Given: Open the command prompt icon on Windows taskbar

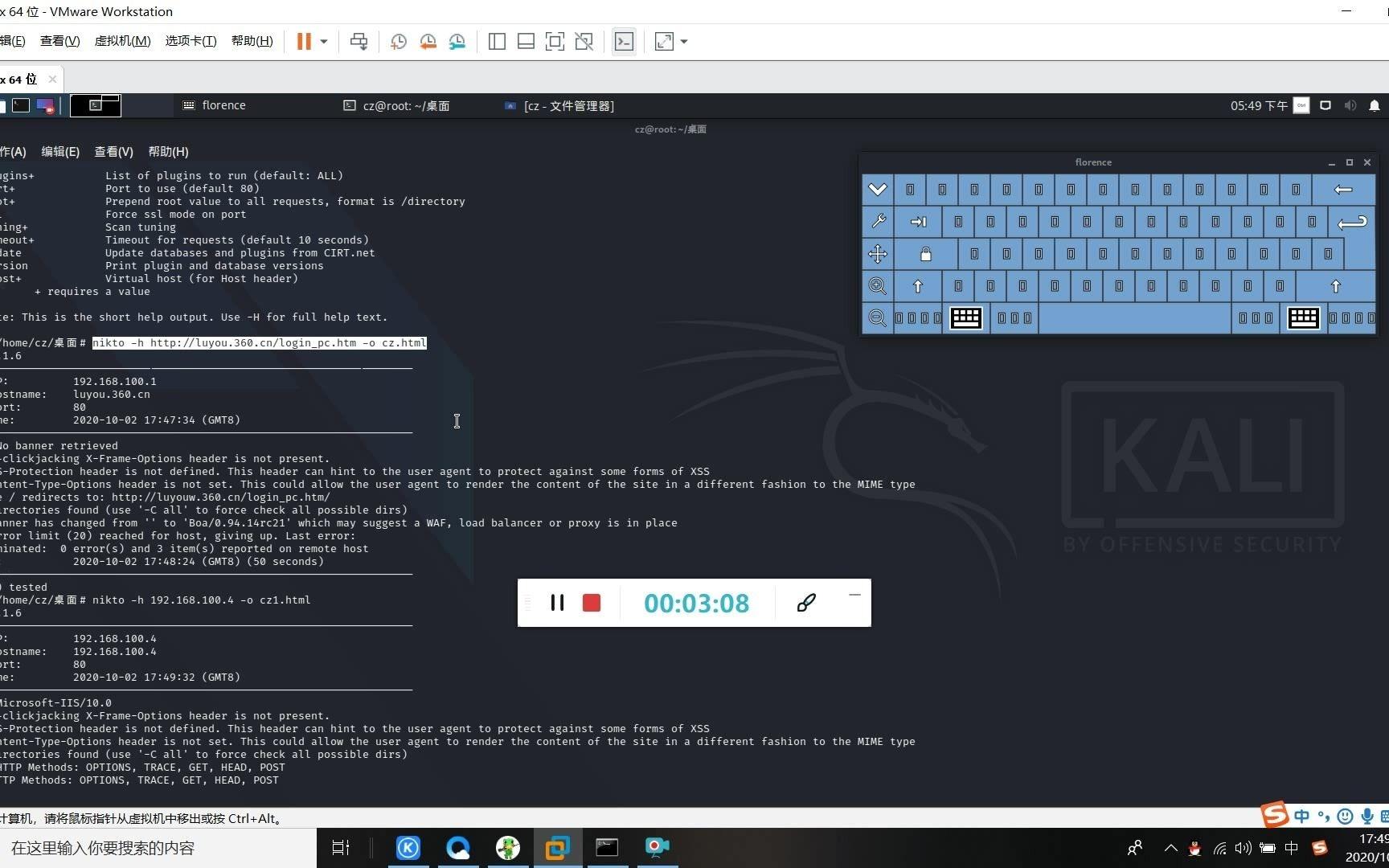Looking at the screenshot, I should pyautogui.click(x=607, y=847).
